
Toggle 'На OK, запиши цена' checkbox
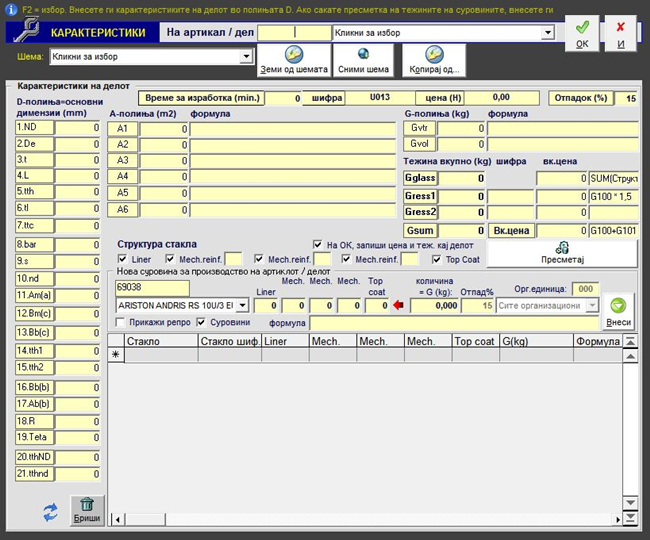318,244
